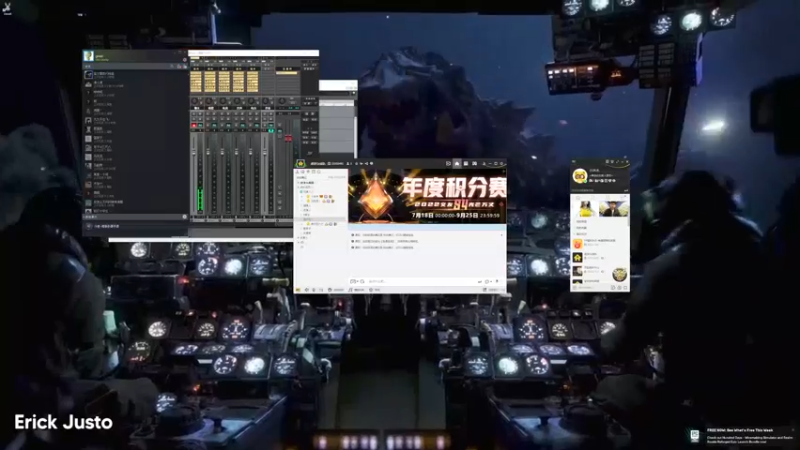Collapse the top channel group in the YY tree

pos(299,183)
